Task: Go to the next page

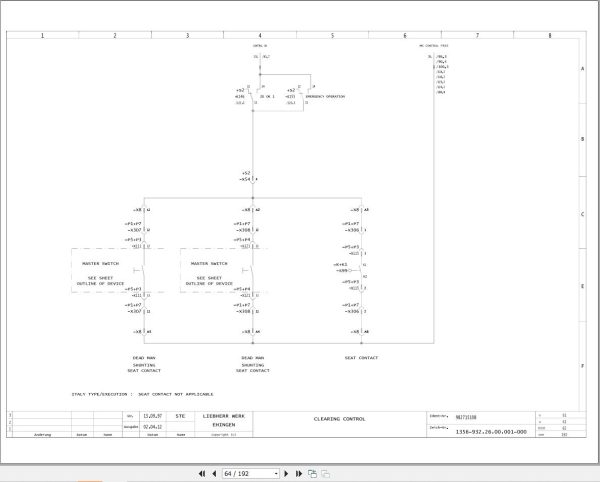Action: coord(286,474)
